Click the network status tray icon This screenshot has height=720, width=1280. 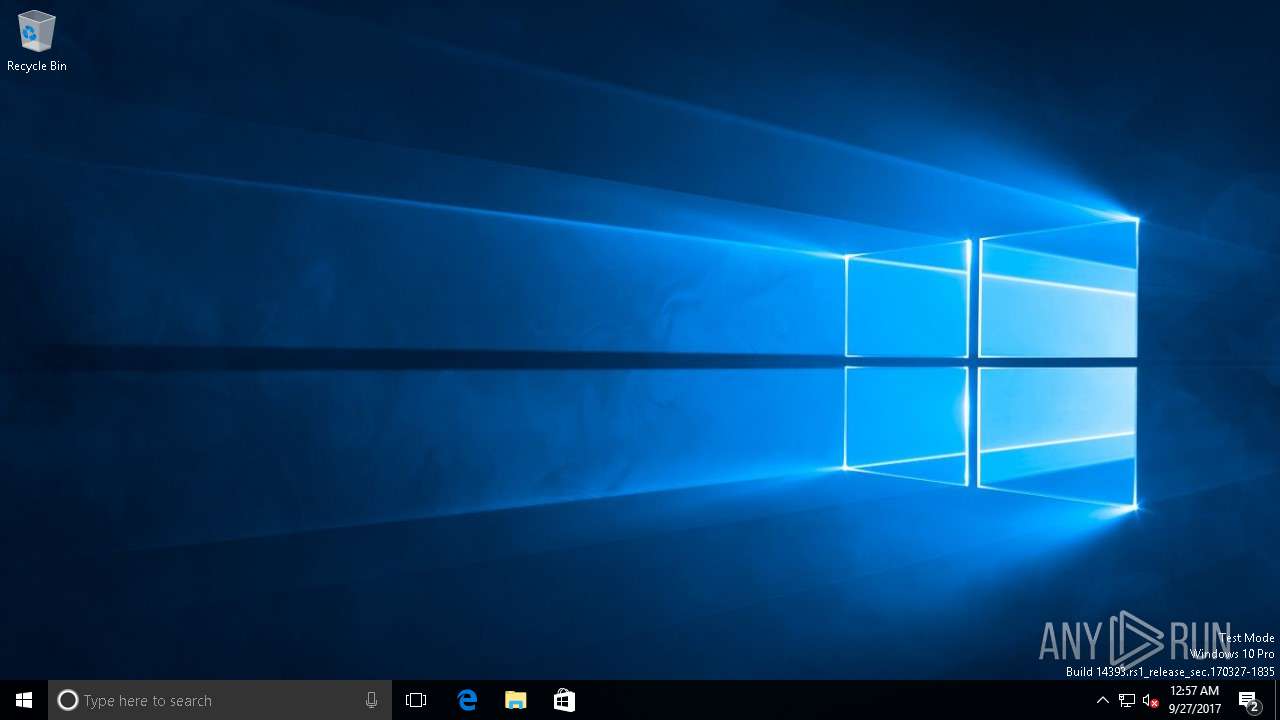pos(1127,700)
